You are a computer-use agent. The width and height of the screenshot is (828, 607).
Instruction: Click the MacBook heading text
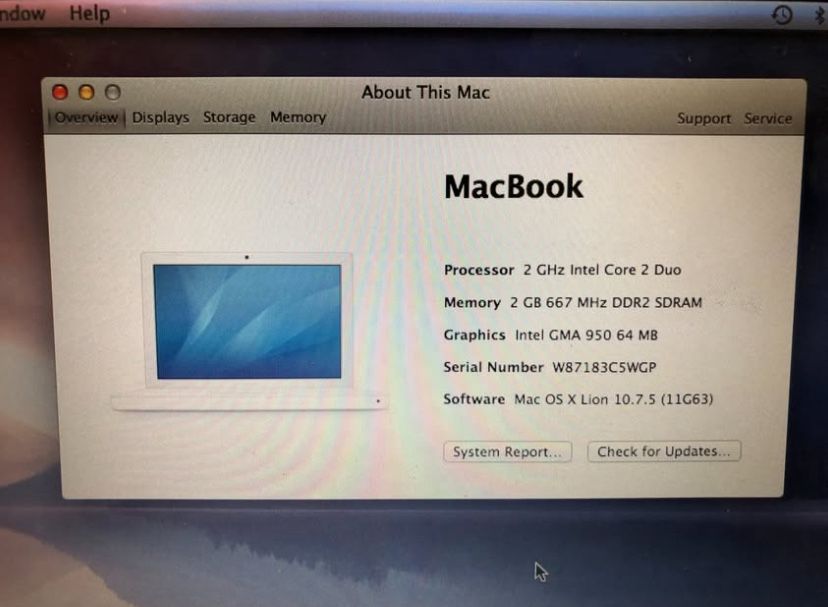click(x=513, y=186)
